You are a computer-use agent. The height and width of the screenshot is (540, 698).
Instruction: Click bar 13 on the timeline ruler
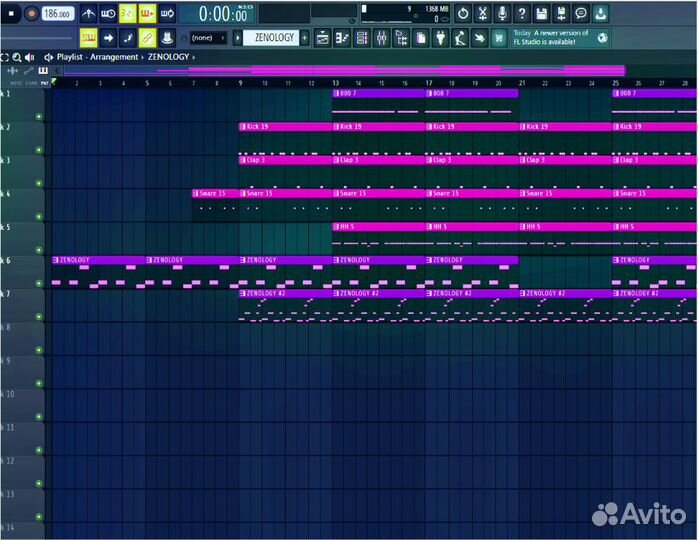click(335, 83)
